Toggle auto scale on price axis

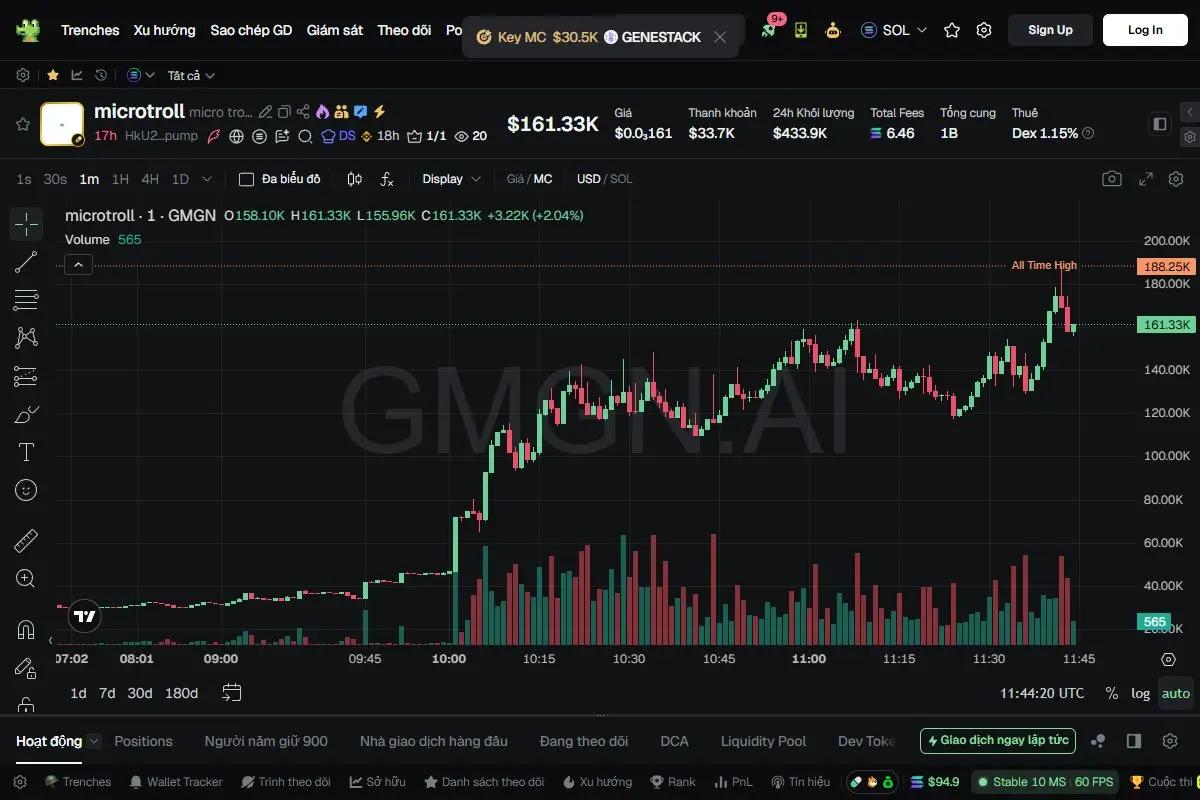[x=1176, y=693]
